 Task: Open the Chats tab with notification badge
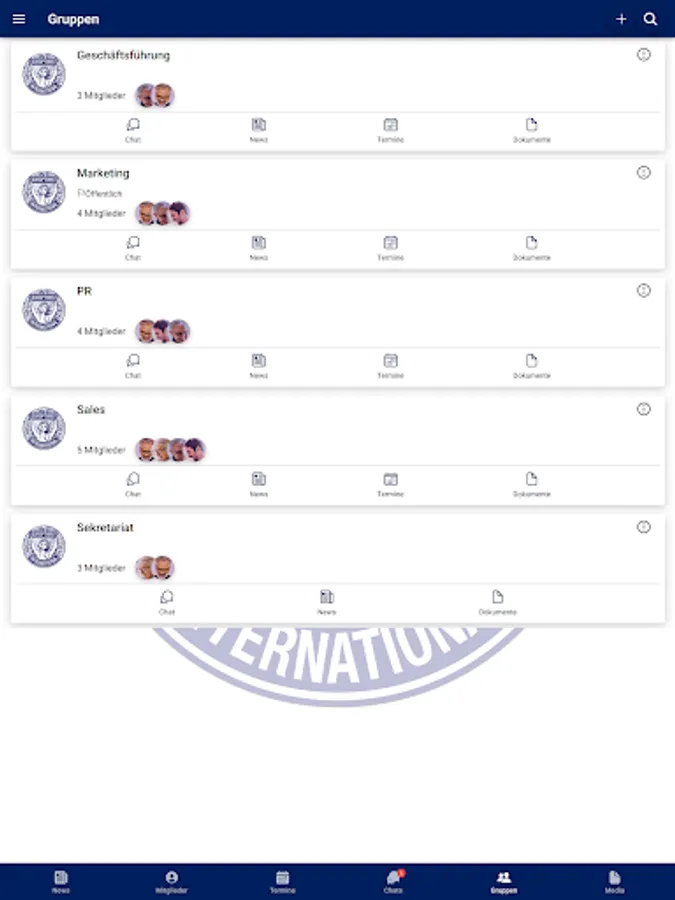[x=394, y=882]
